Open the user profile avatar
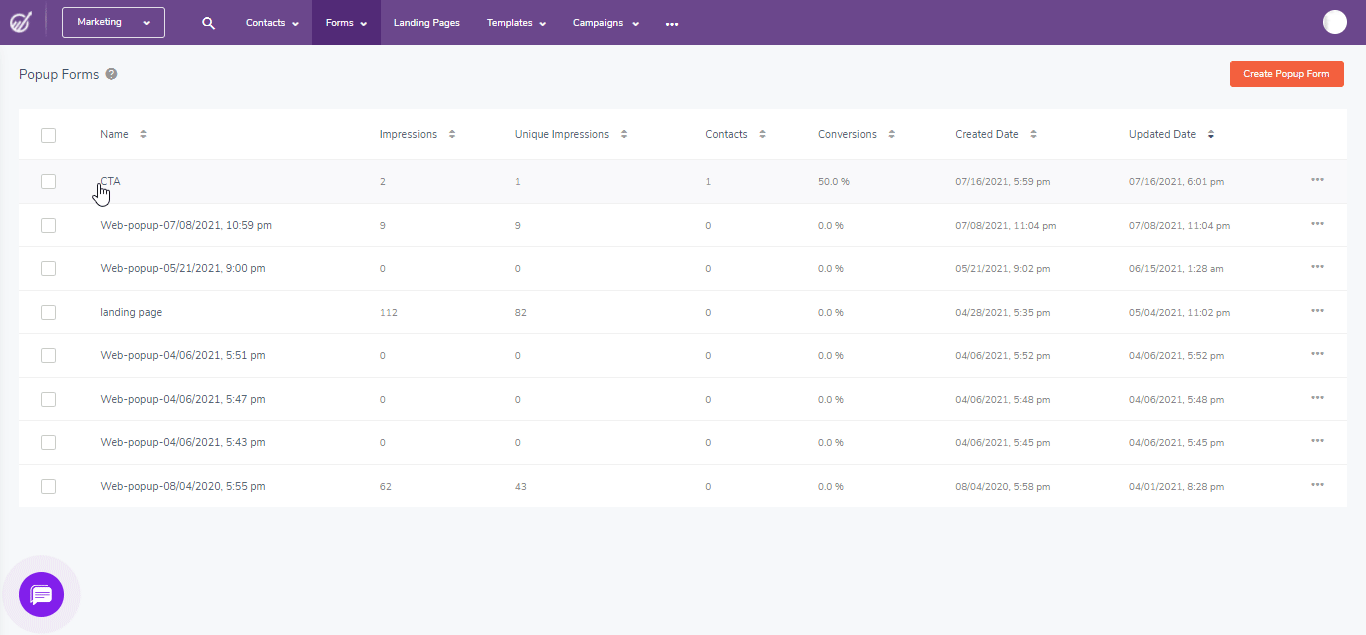1366x635 pixels. (1335, 22)
